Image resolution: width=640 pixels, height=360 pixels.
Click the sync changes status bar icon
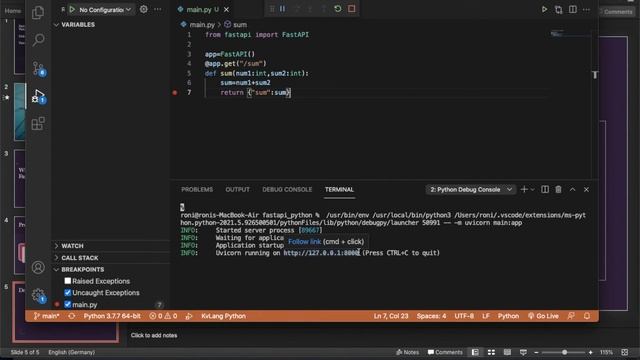pyautogui.click(x=72, y=316)
